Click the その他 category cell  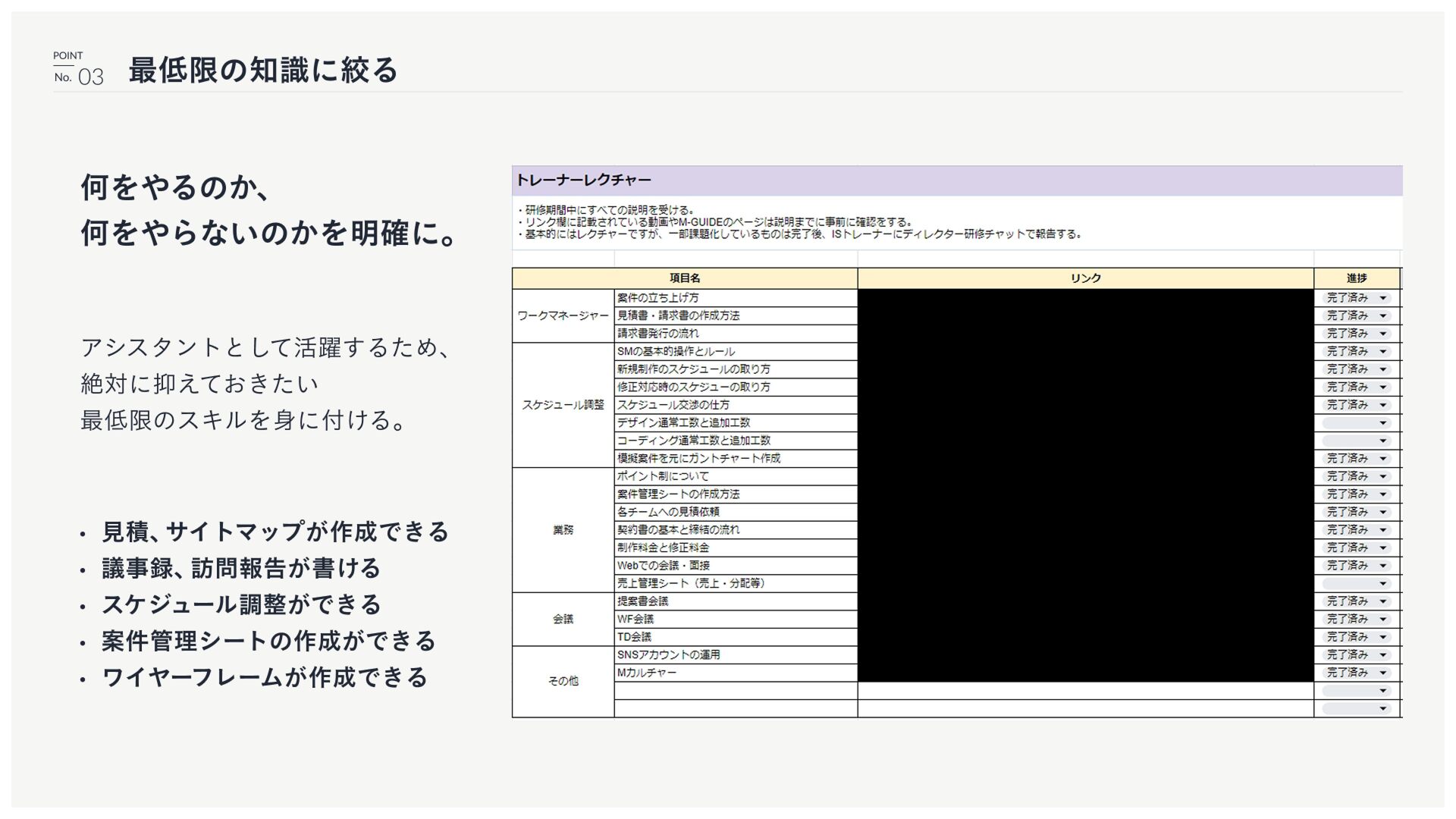(x=563, y=681)
